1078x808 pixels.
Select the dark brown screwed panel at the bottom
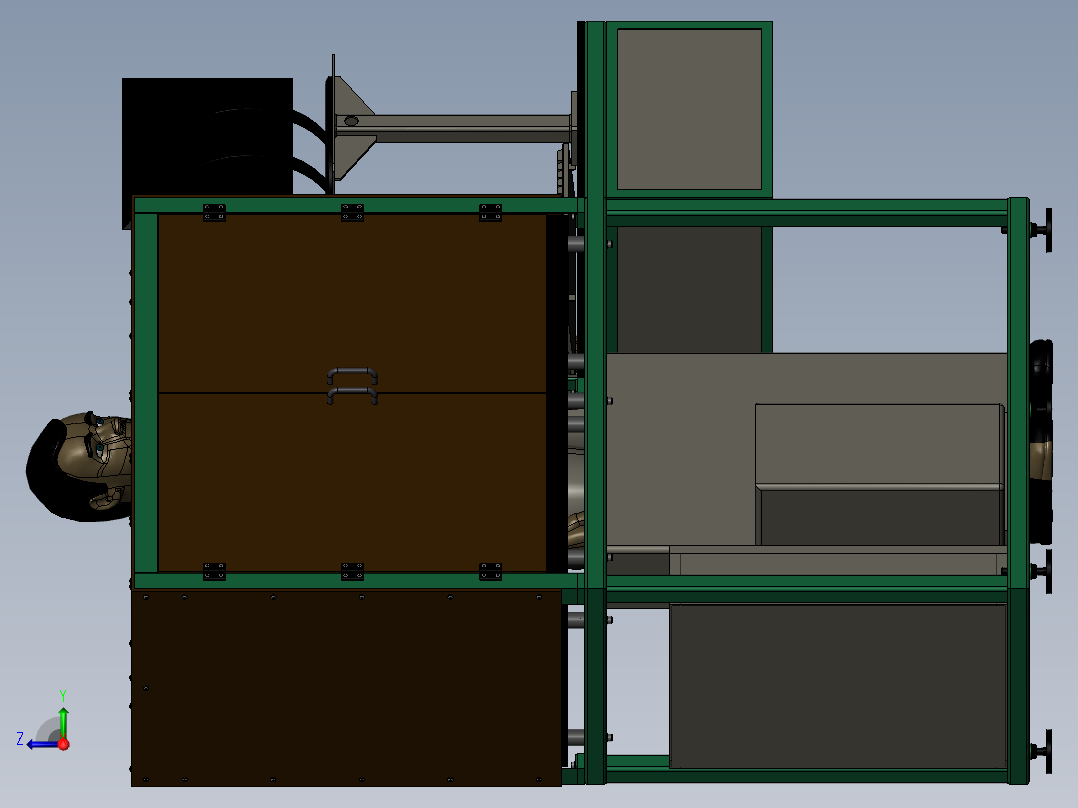click(346, 688)
